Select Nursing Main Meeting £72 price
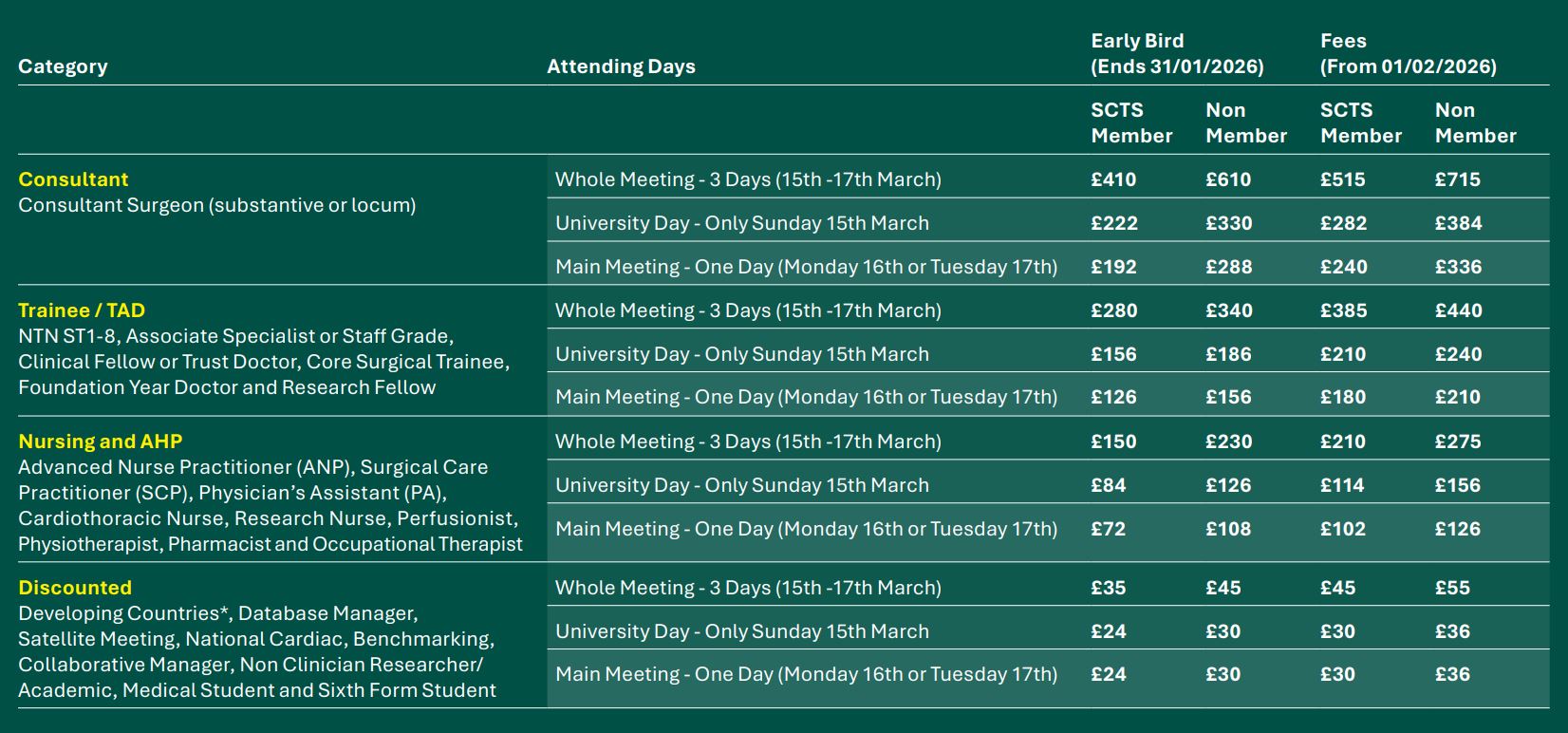Screen dimensions: 1568x733 click(x=1108, y=529)
